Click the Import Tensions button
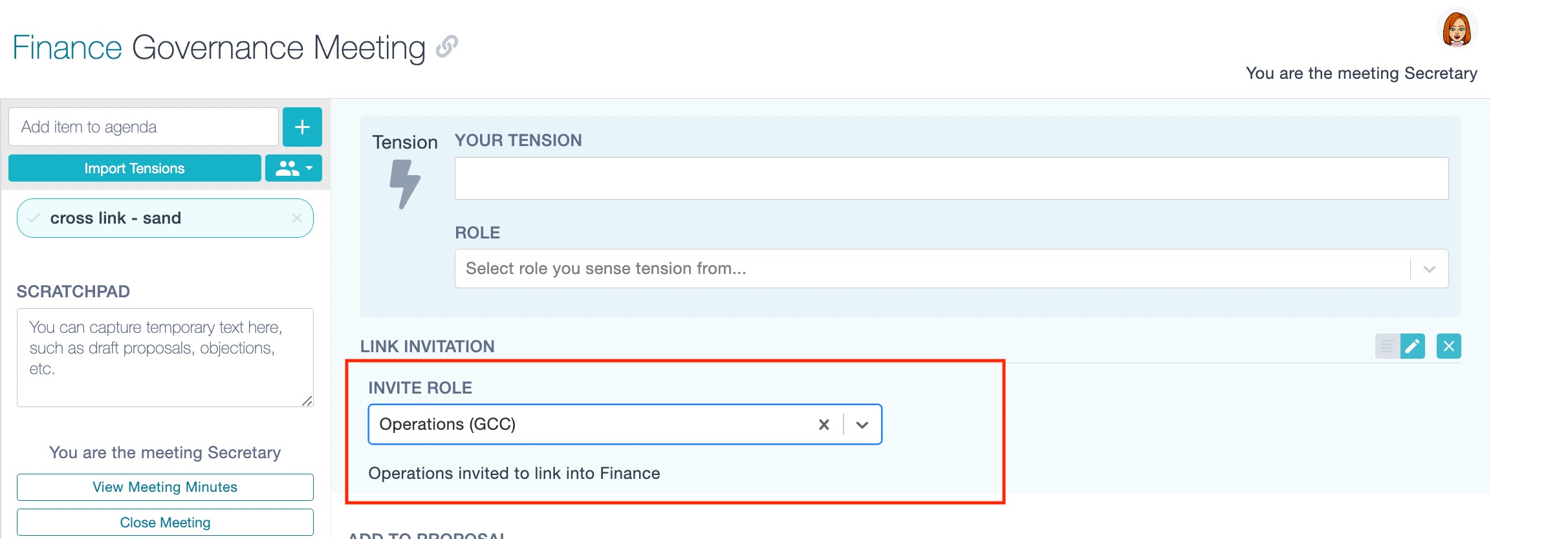The image size is (1568, 539). [135, 169]
